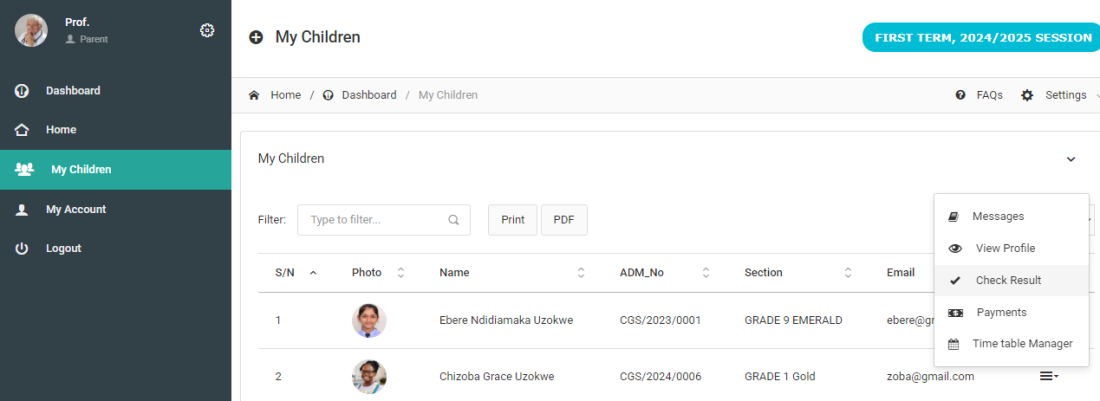Select Check Result from the popup menu

1011,280
